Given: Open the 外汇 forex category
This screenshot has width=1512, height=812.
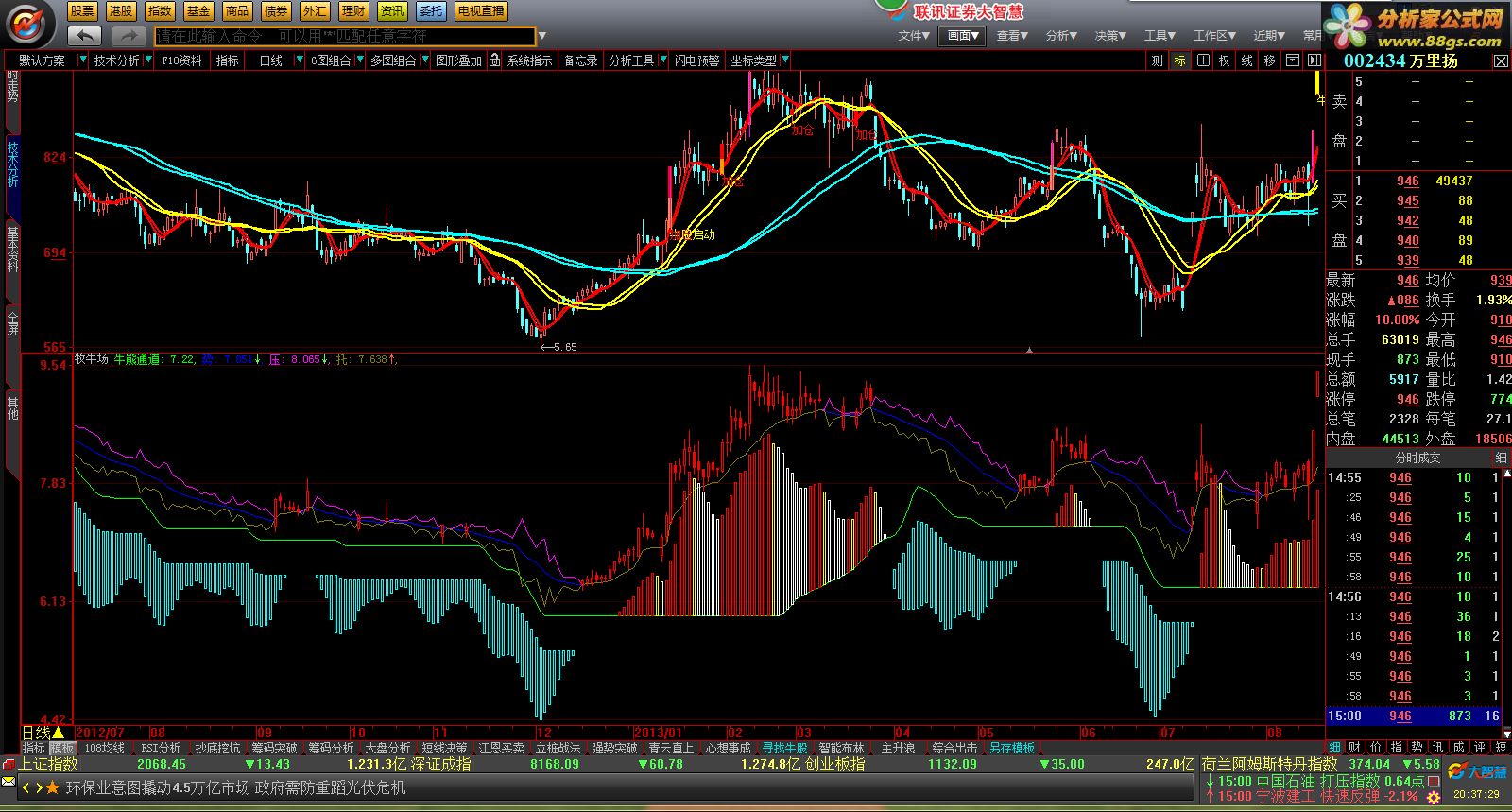Looking at the screenshot, I should click(x=315, y=11).
